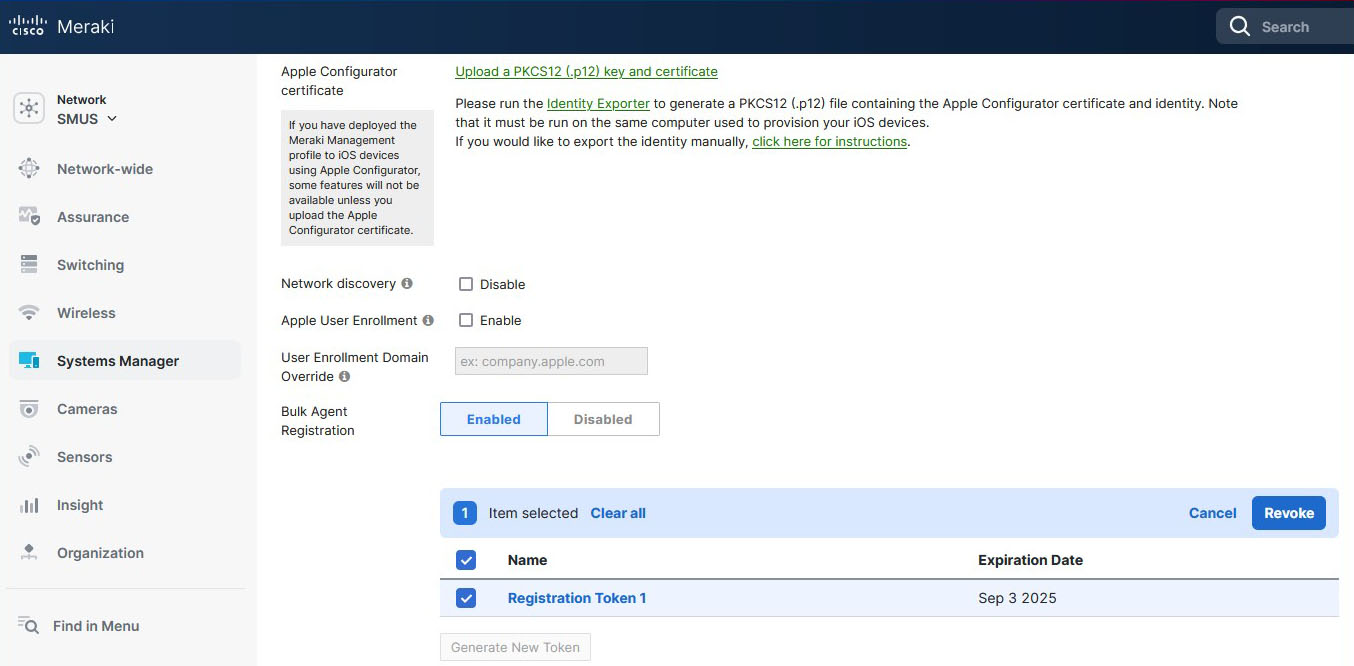Open the Network-wide menu
The width and height of the screenshot is (1354, 666).
click(x=105, y=169)
